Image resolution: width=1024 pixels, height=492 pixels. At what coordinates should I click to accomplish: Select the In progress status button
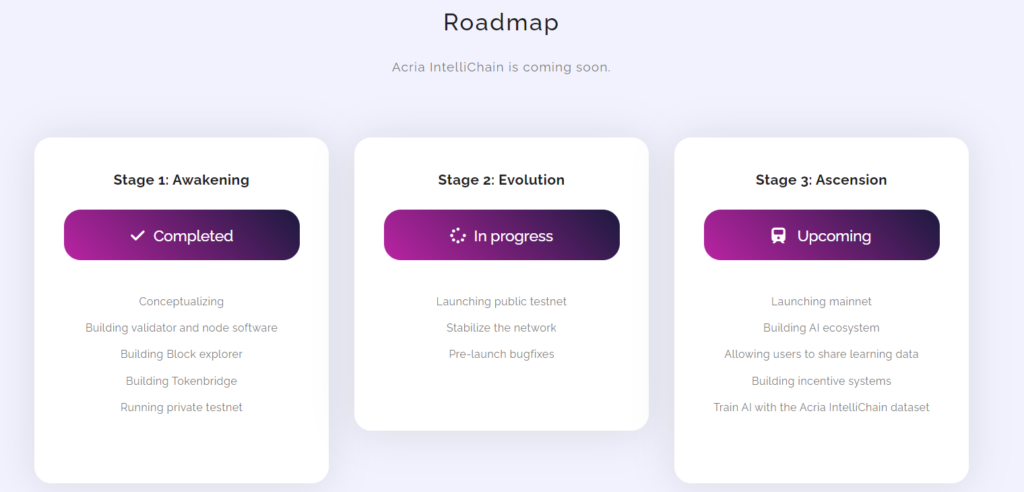pyautogui.click(x=502, y=235)
